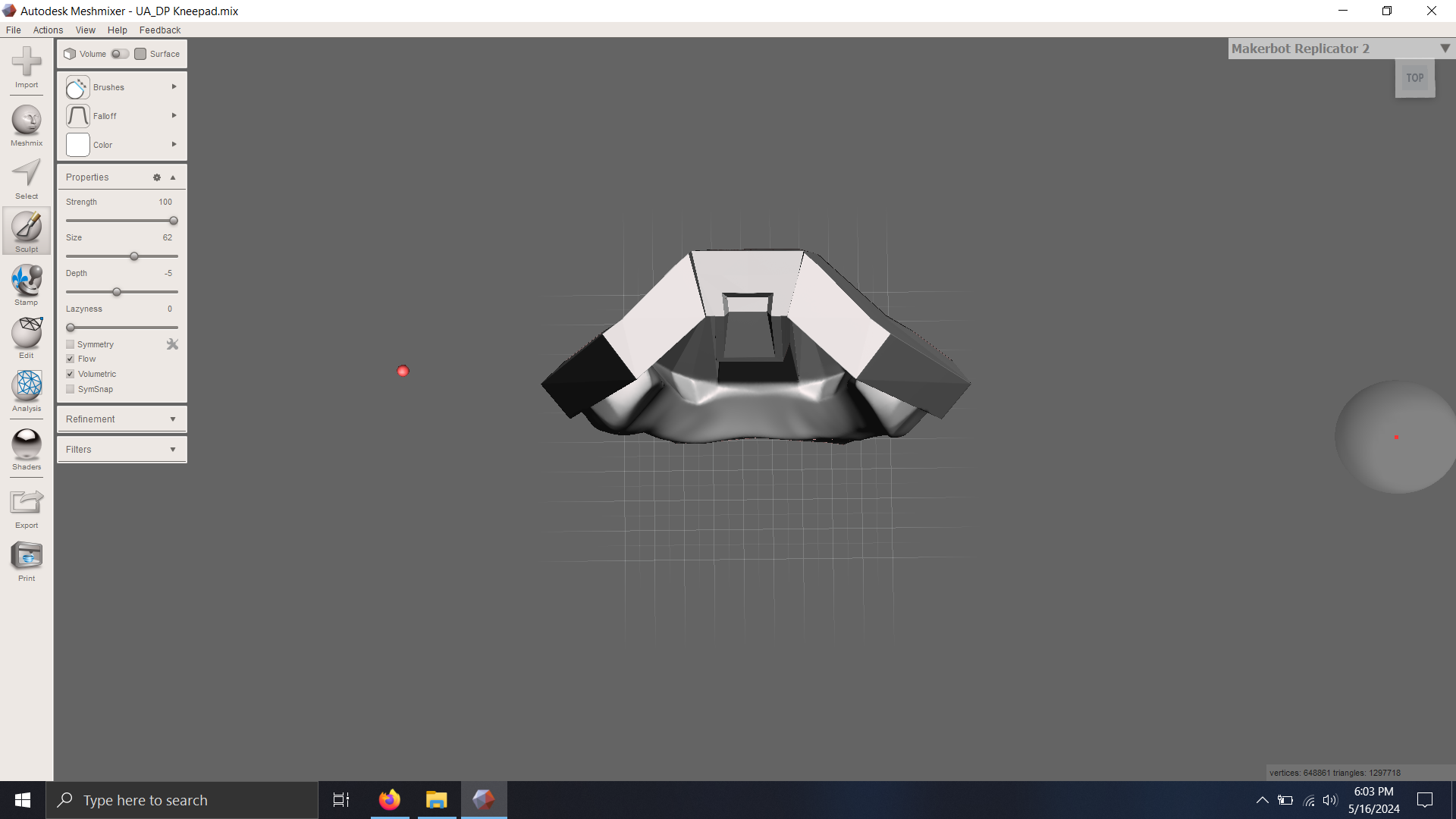Expand the Refinement section
This screenshot has width=1456, height=819.
121,419
